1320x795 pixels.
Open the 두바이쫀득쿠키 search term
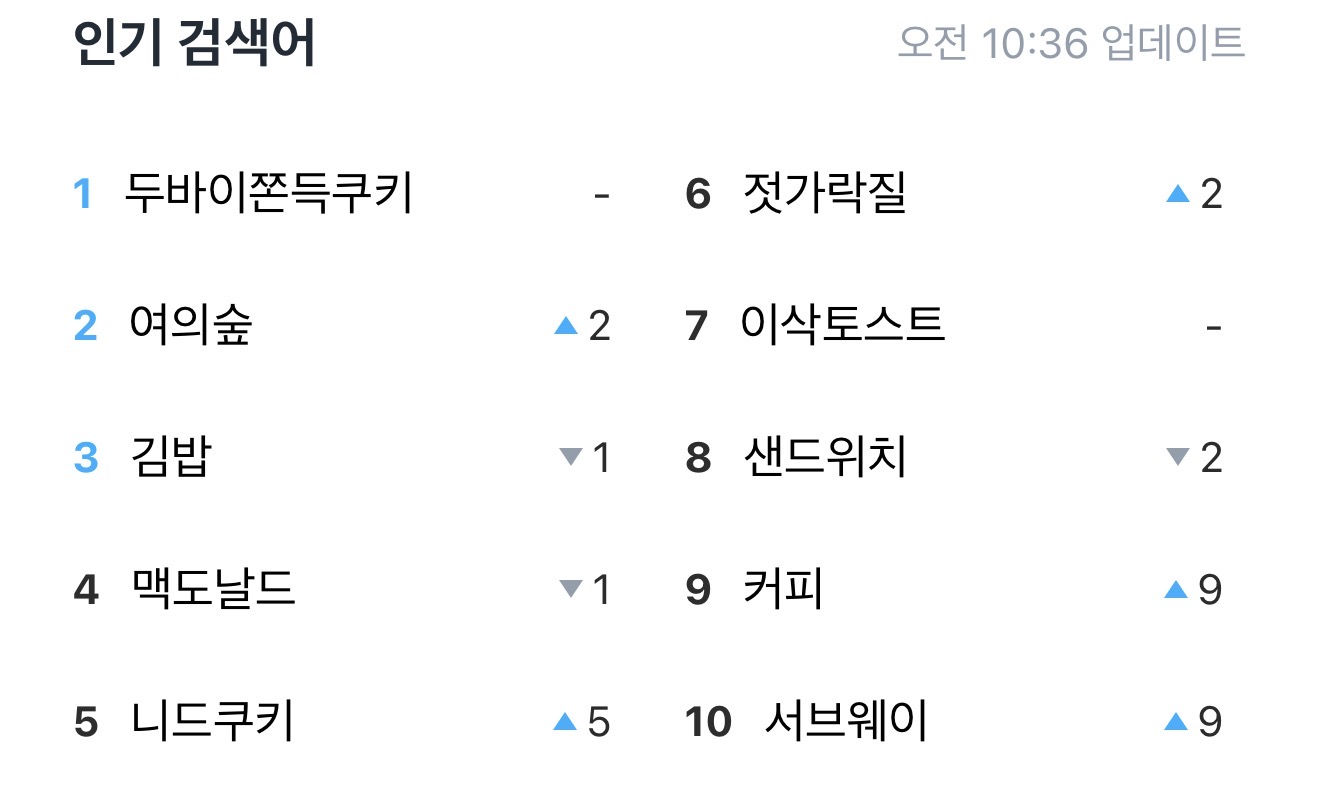click(x=268, y=193)
